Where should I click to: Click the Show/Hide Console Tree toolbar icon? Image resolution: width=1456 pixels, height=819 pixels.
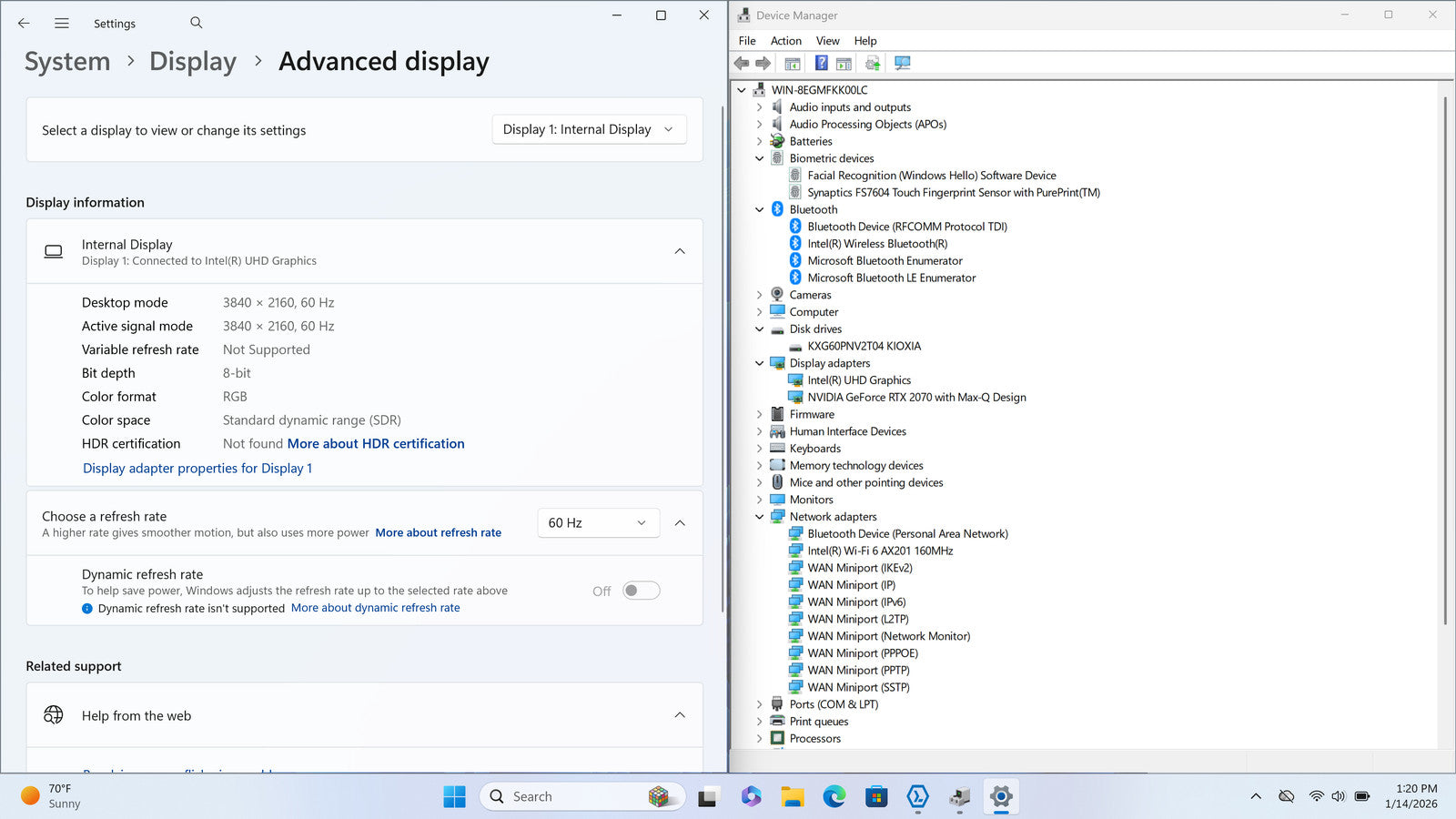point(793,63)
